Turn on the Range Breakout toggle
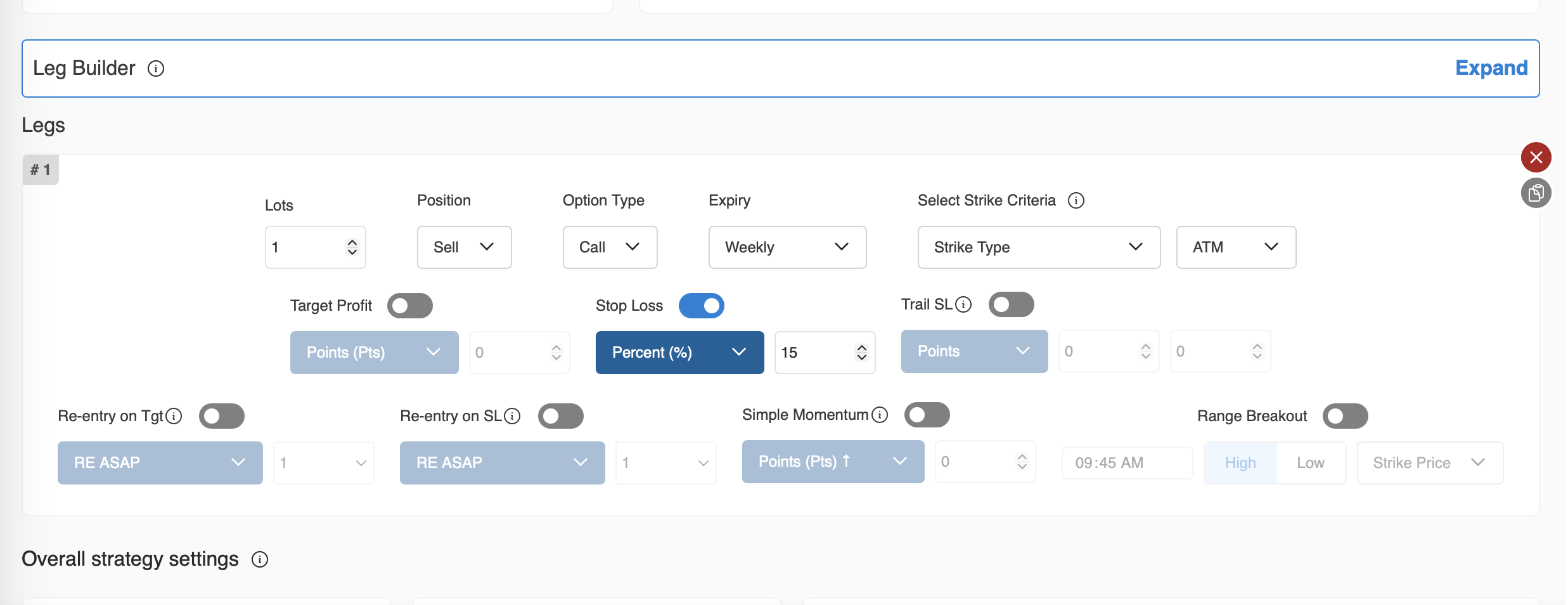This screenshot has height=605, width=1568. [x=1345, y=416]
